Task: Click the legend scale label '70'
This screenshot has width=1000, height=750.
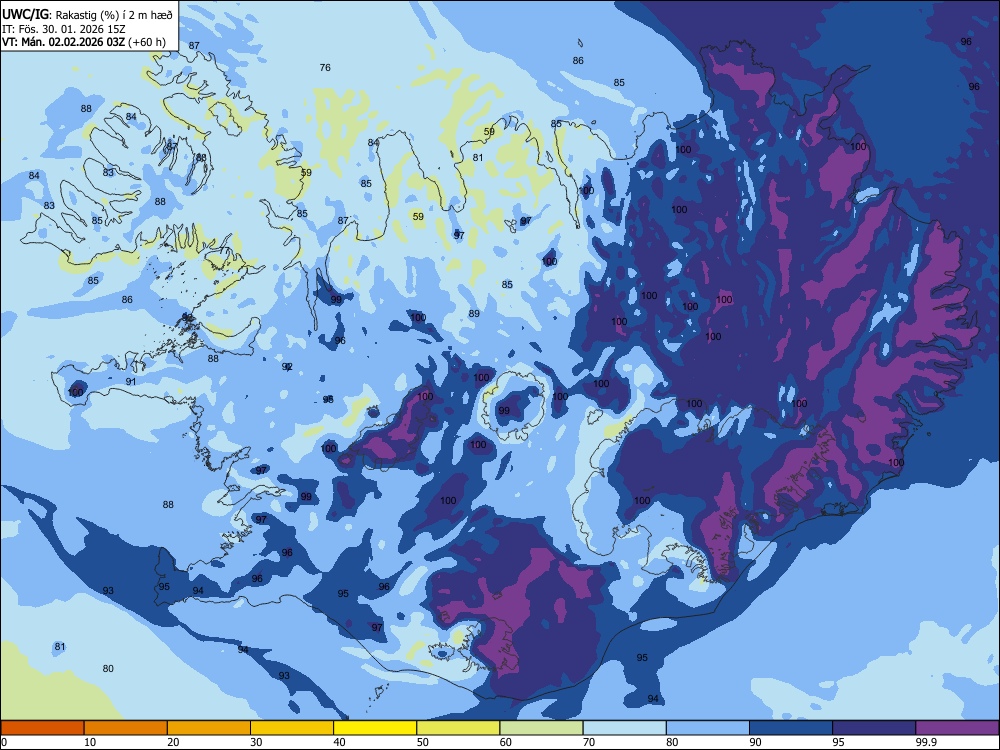Action: (589, 742)
